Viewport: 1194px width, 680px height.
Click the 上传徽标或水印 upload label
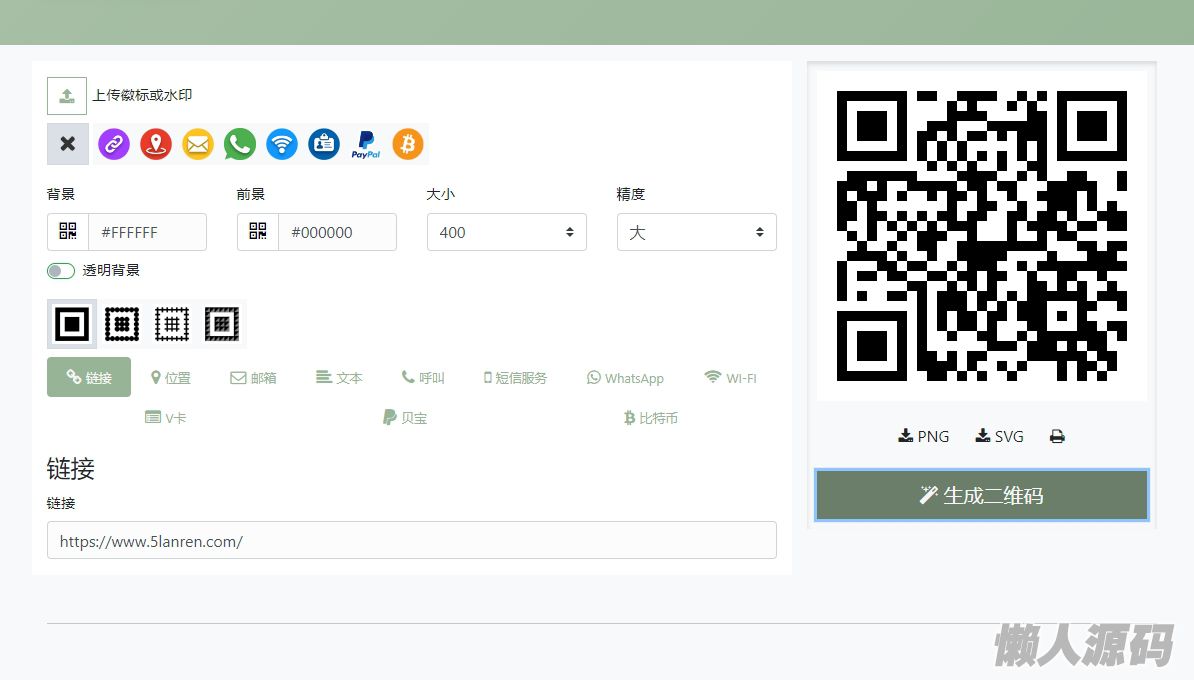(142, 95)
